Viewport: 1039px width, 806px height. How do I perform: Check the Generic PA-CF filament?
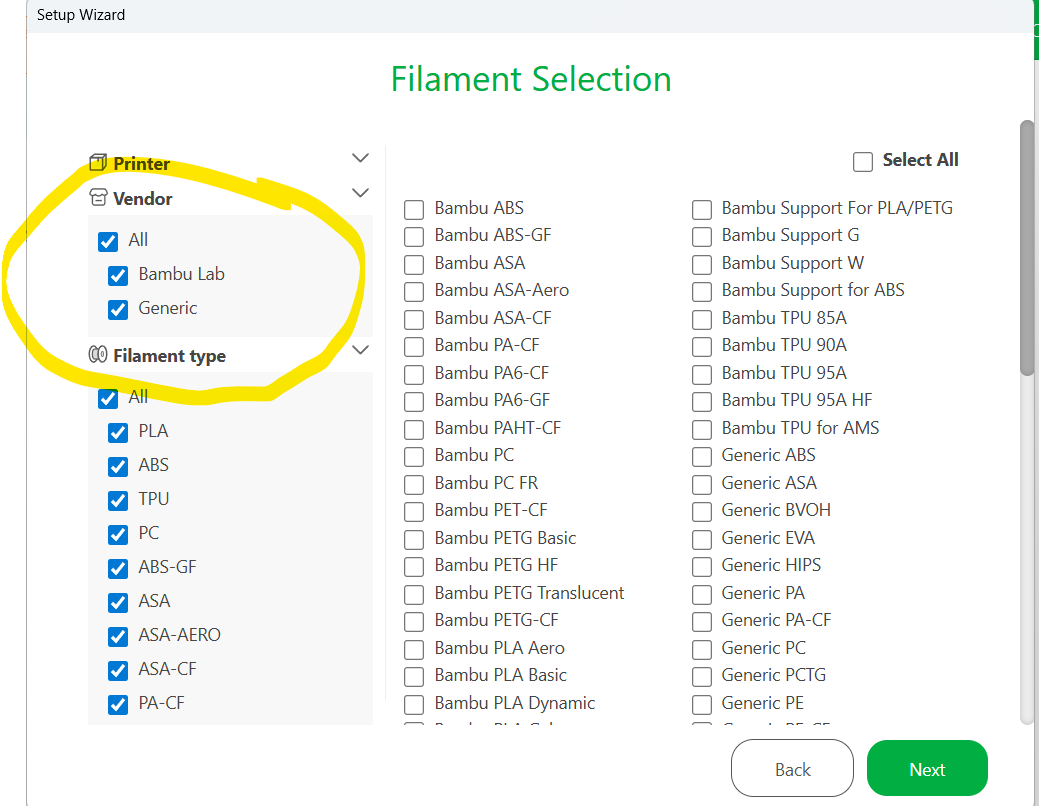(702, 622)
